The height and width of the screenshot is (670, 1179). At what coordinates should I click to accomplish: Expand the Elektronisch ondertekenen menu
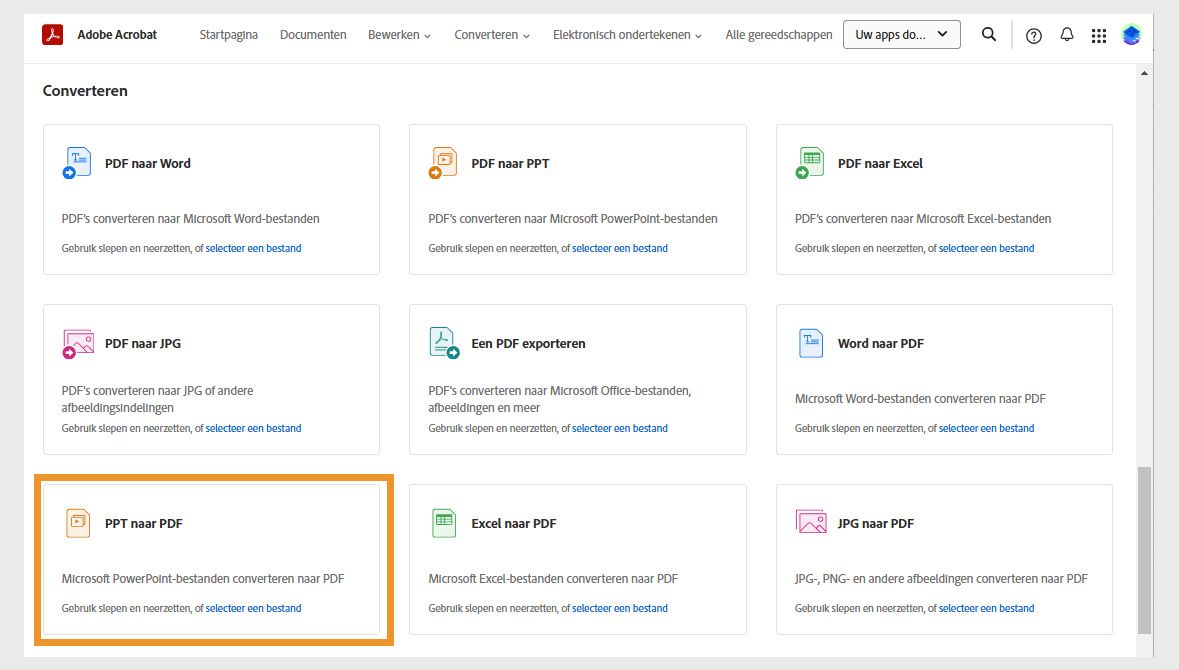tap(627, 34)
